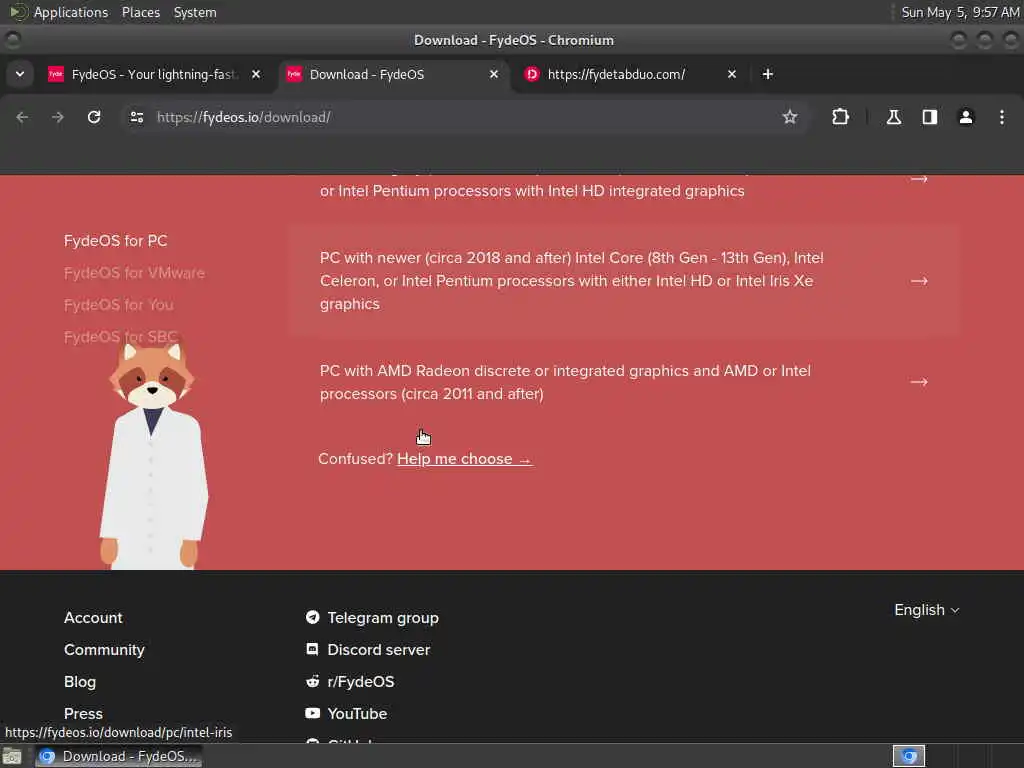Image resolution: width=1024 pixels, height=768 pixels.
Task: Switch to the fydetabduo.com tab
Action: pyautogui.click(x=631, y=74)
